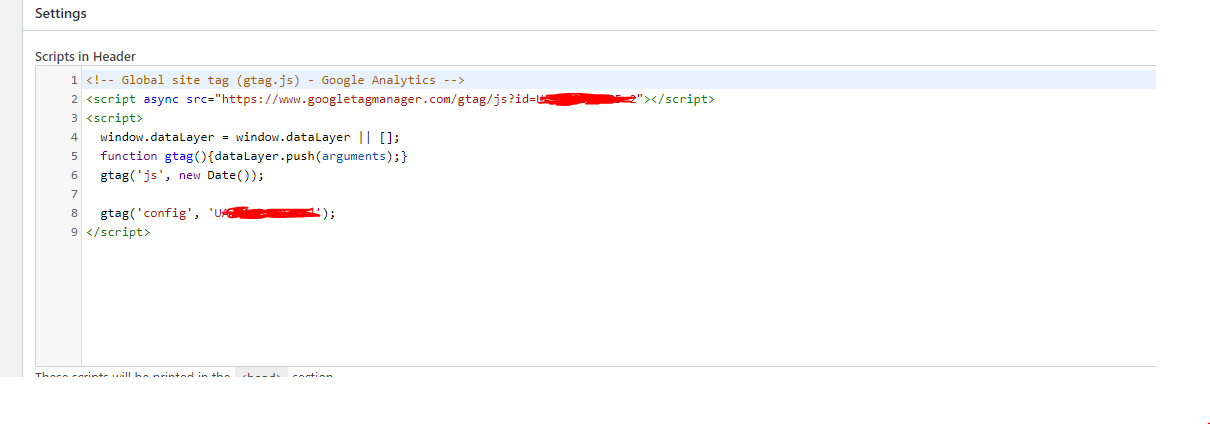
Task: Click the googletagmanager.com URL in the src attribute
Action: [430, 99]
